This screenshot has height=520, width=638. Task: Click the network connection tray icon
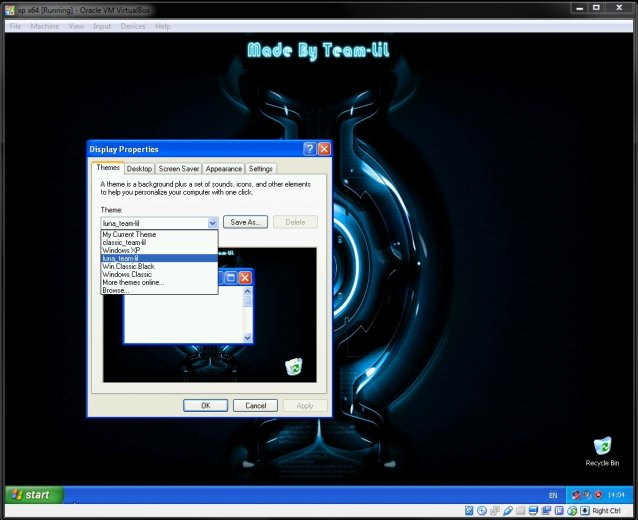[x=576, y=495]
